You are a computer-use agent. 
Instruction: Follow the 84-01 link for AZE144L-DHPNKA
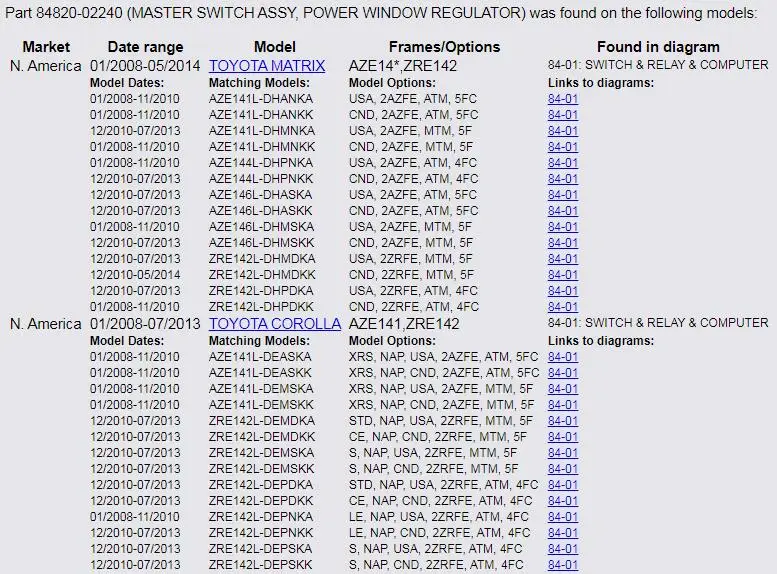point(563,163)
